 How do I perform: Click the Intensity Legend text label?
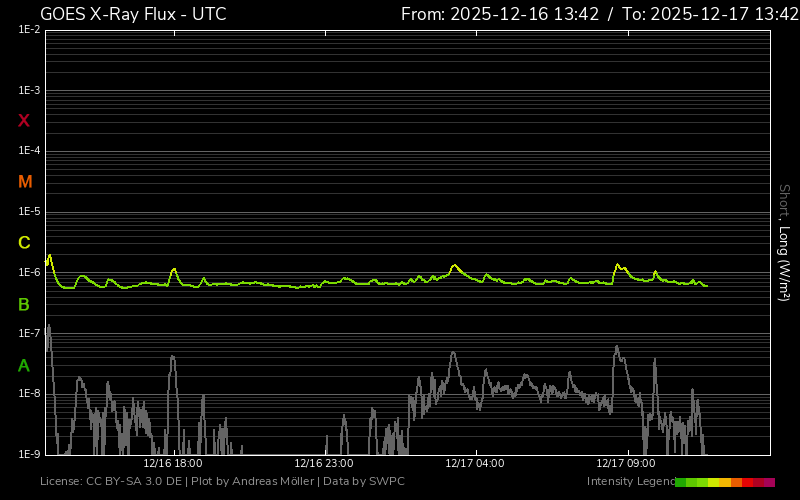(631, 482)
